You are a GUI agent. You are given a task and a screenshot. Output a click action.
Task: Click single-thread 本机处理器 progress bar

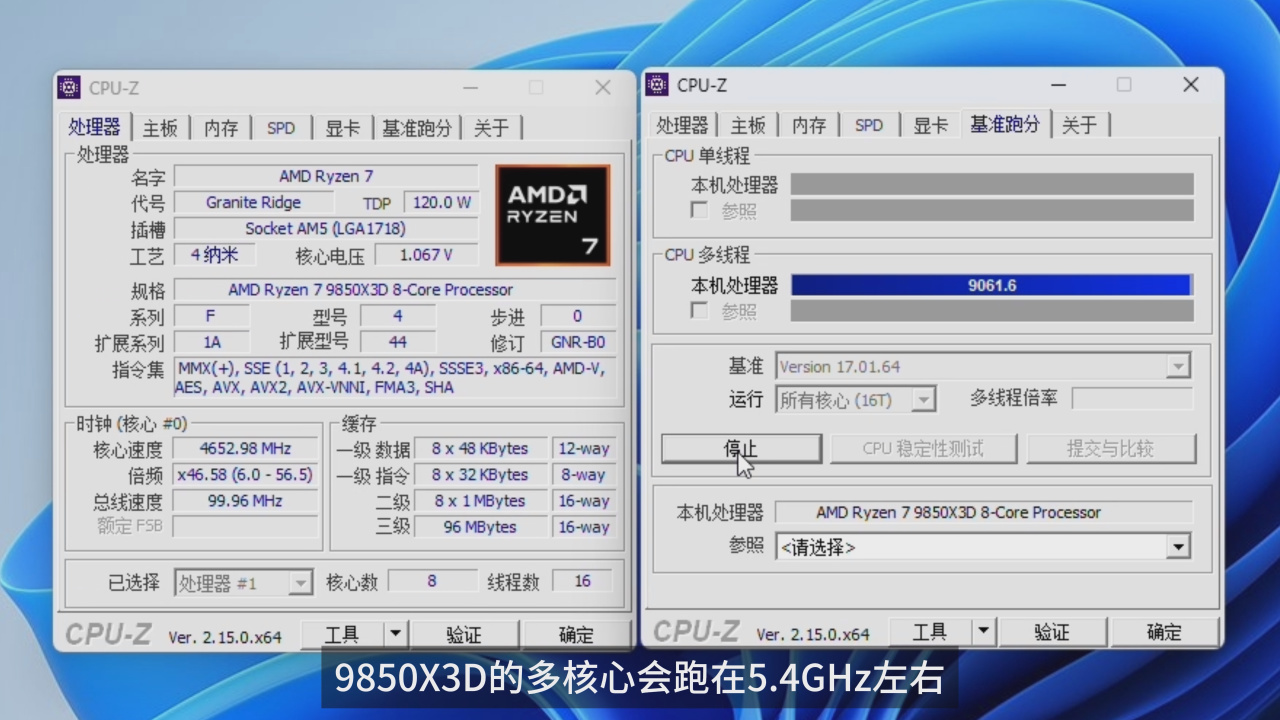coord(992,184)
